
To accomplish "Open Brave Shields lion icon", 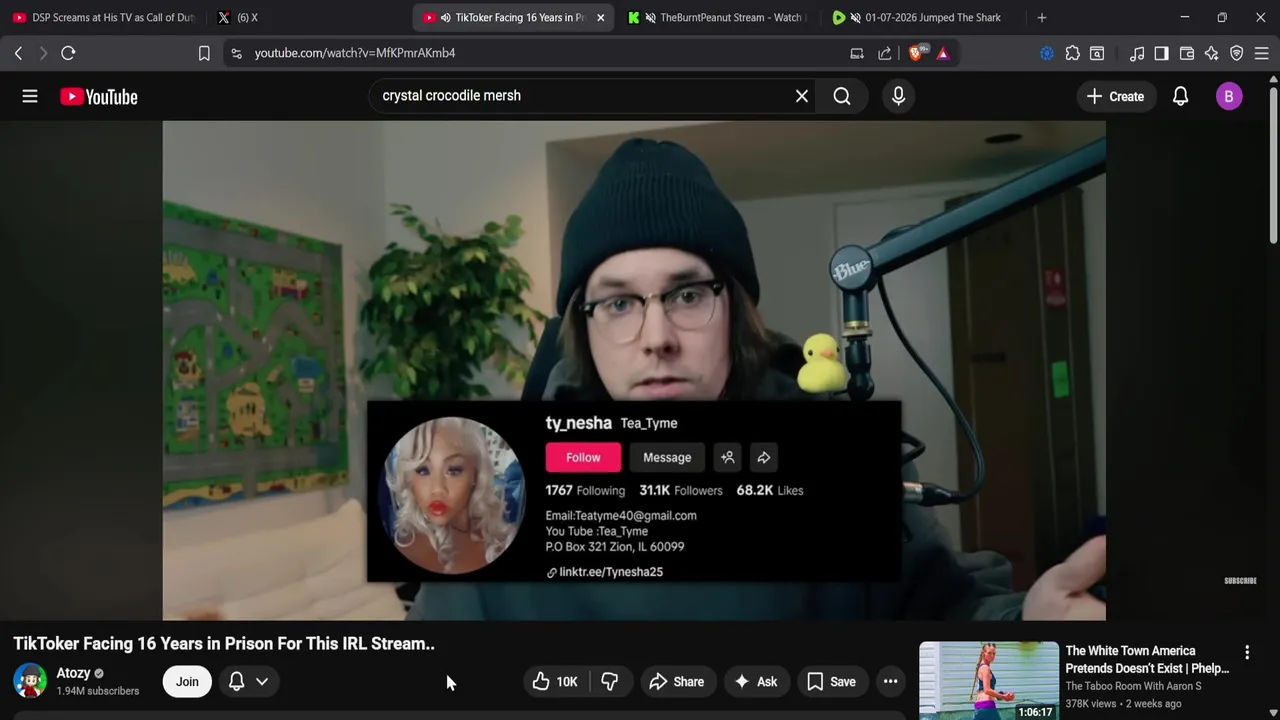I will click(x=915, y=53).
